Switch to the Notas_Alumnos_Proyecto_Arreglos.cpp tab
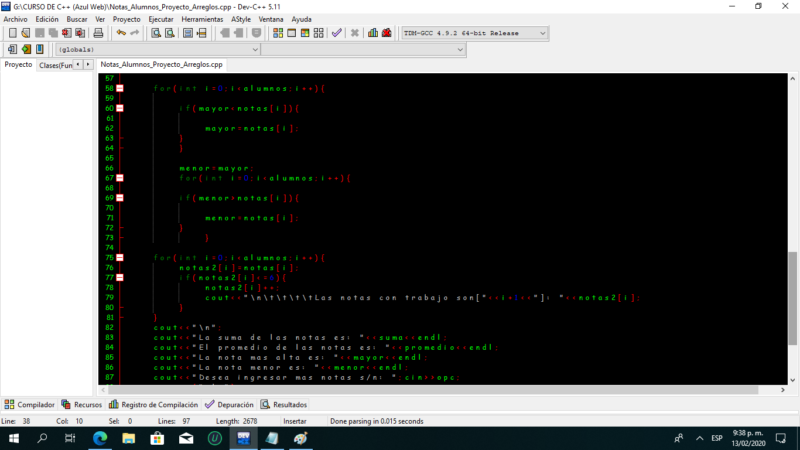Screen dimensions: 800x450 [x=161, y=64]
